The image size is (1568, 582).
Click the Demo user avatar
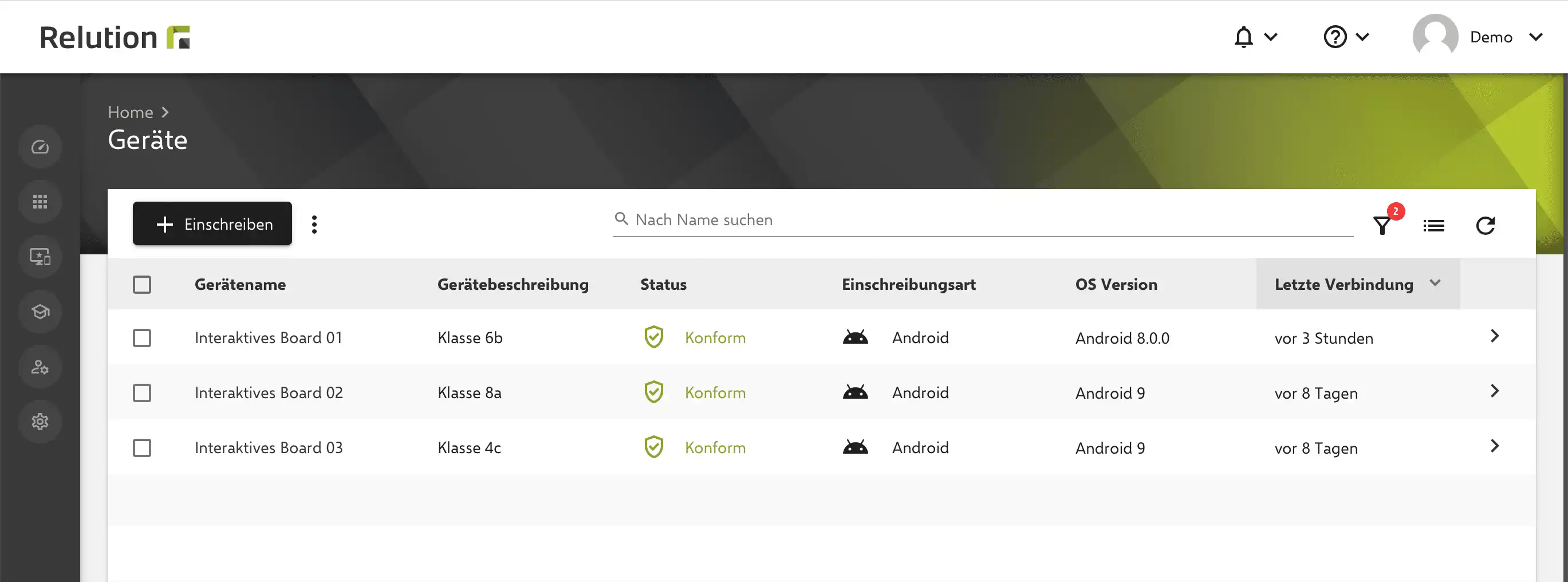1435,37
